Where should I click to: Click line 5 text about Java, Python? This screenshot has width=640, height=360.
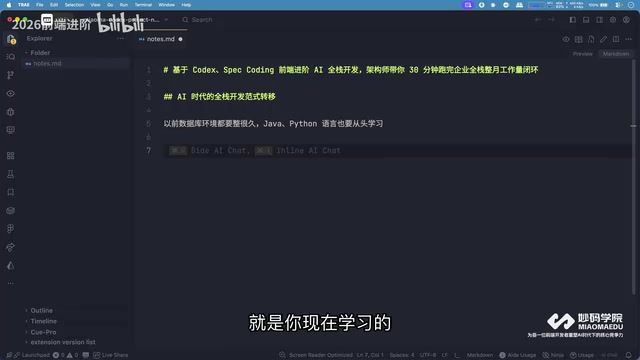point(273,124)
